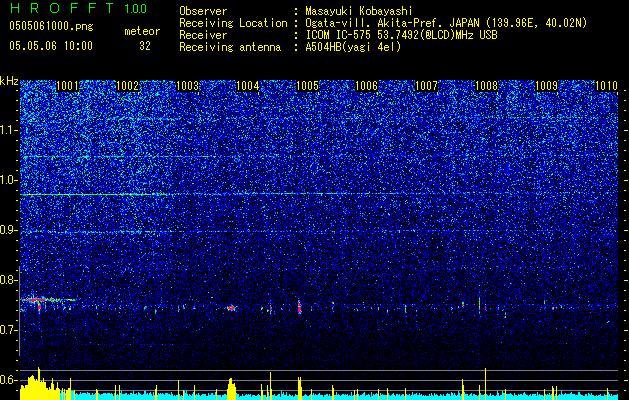Click the date stamp 05.05.06 10:00
The height and width of the screenshot is (400, 629).
(x=51, y=46)
